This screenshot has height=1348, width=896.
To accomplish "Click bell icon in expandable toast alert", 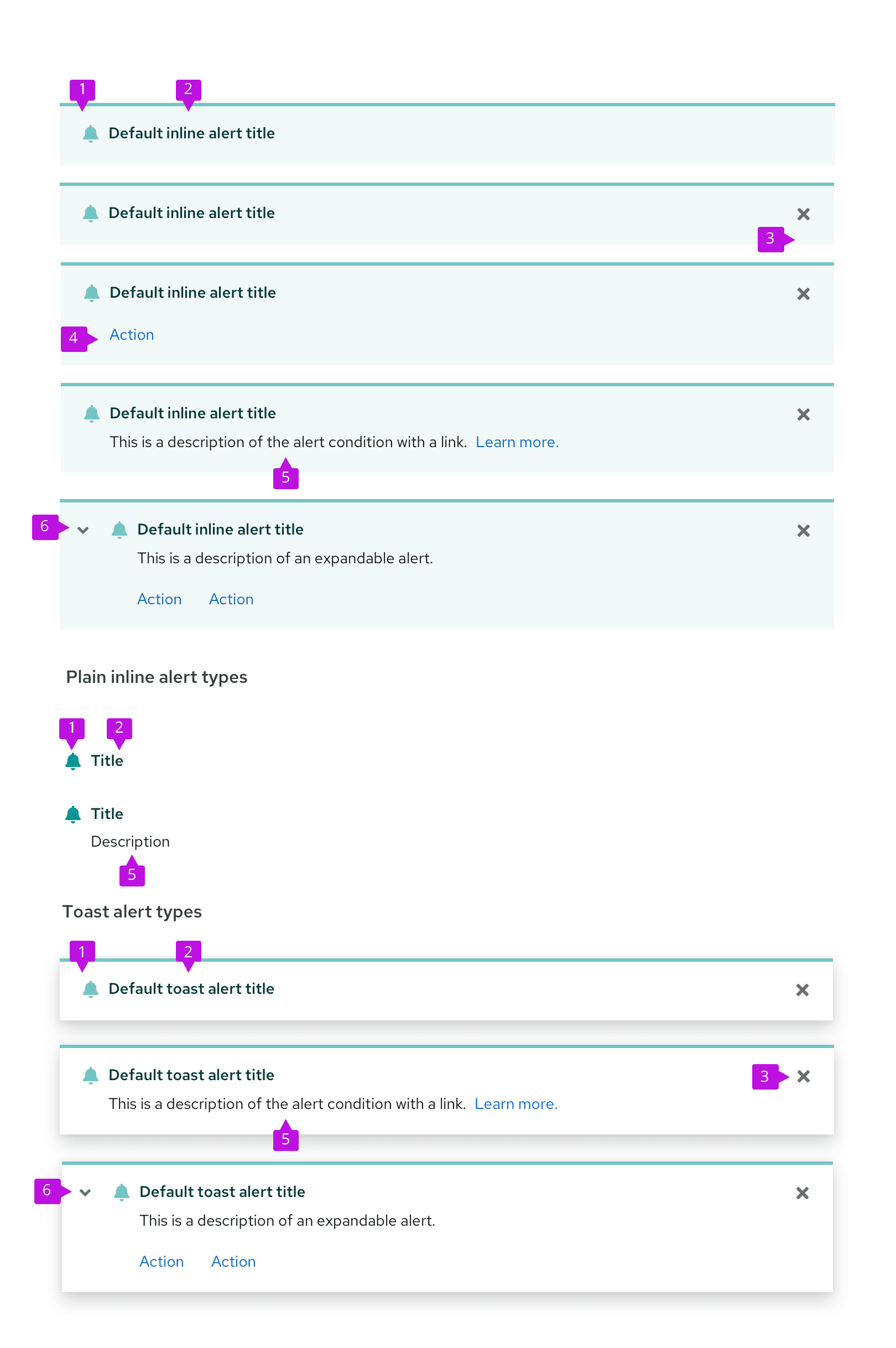I will click(121, 1193).
